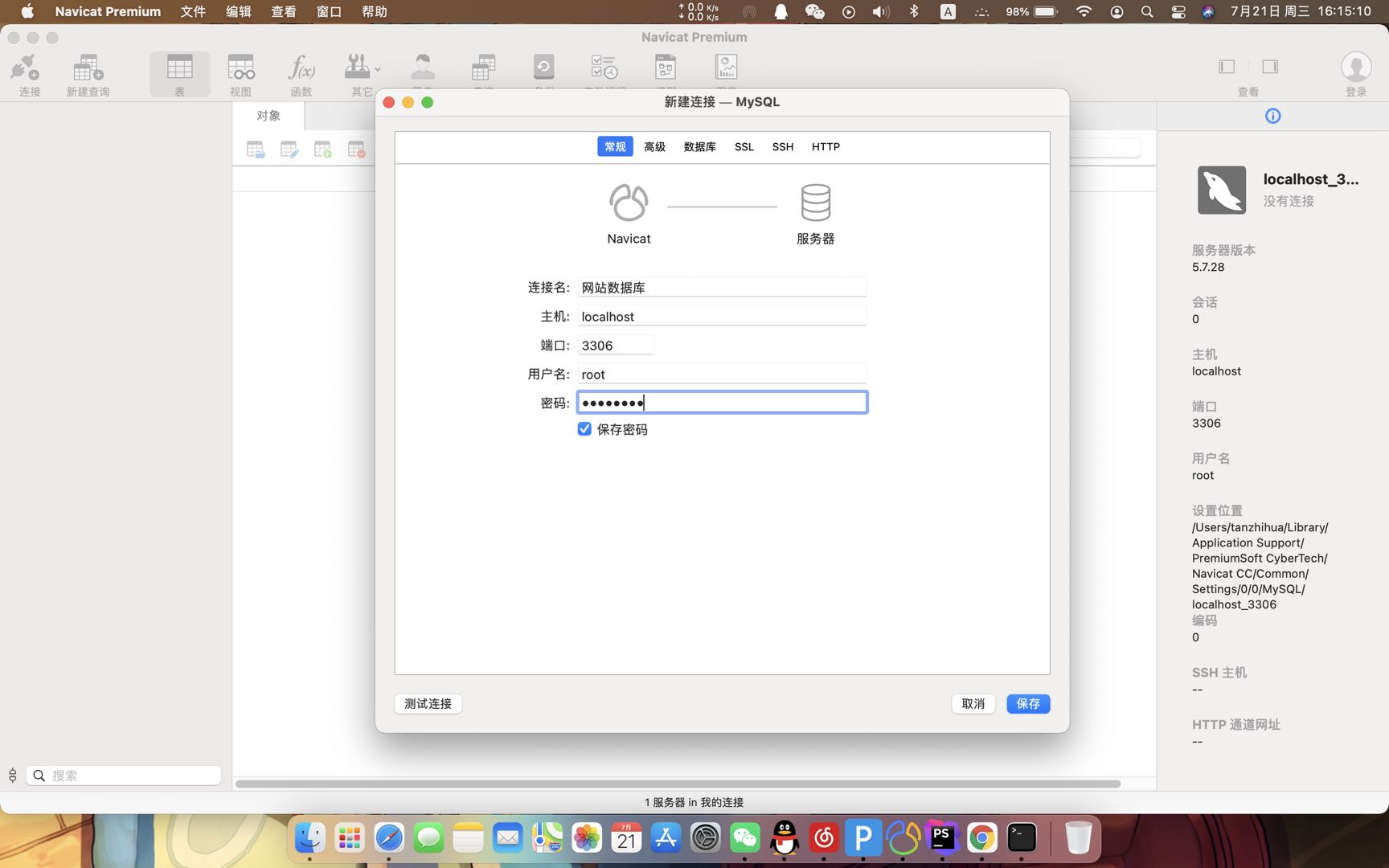Click the User toolbar icon
The width and height of the screenshot is (1389, 868).
point(423,68)
